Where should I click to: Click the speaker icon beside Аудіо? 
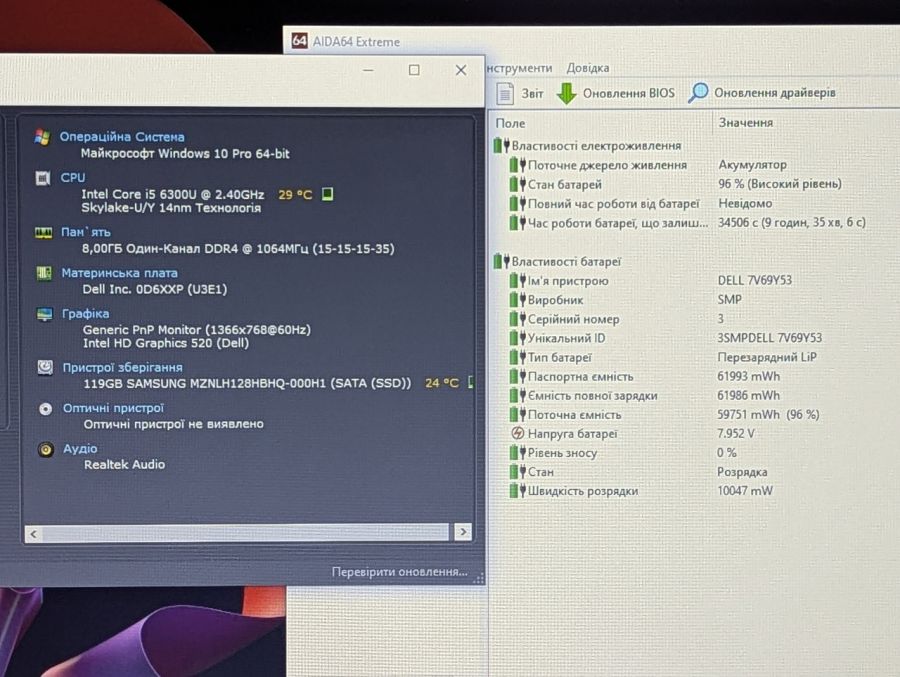46,449
